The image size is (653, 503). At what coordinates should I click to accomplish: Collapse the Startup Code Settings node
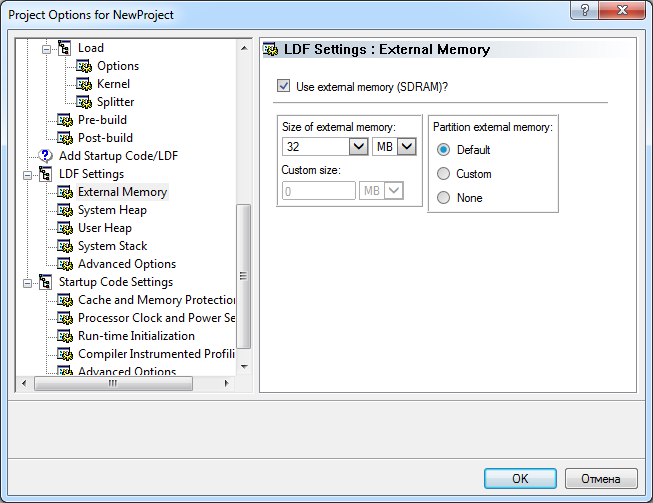pyautogui.click(x=27, y=282)
